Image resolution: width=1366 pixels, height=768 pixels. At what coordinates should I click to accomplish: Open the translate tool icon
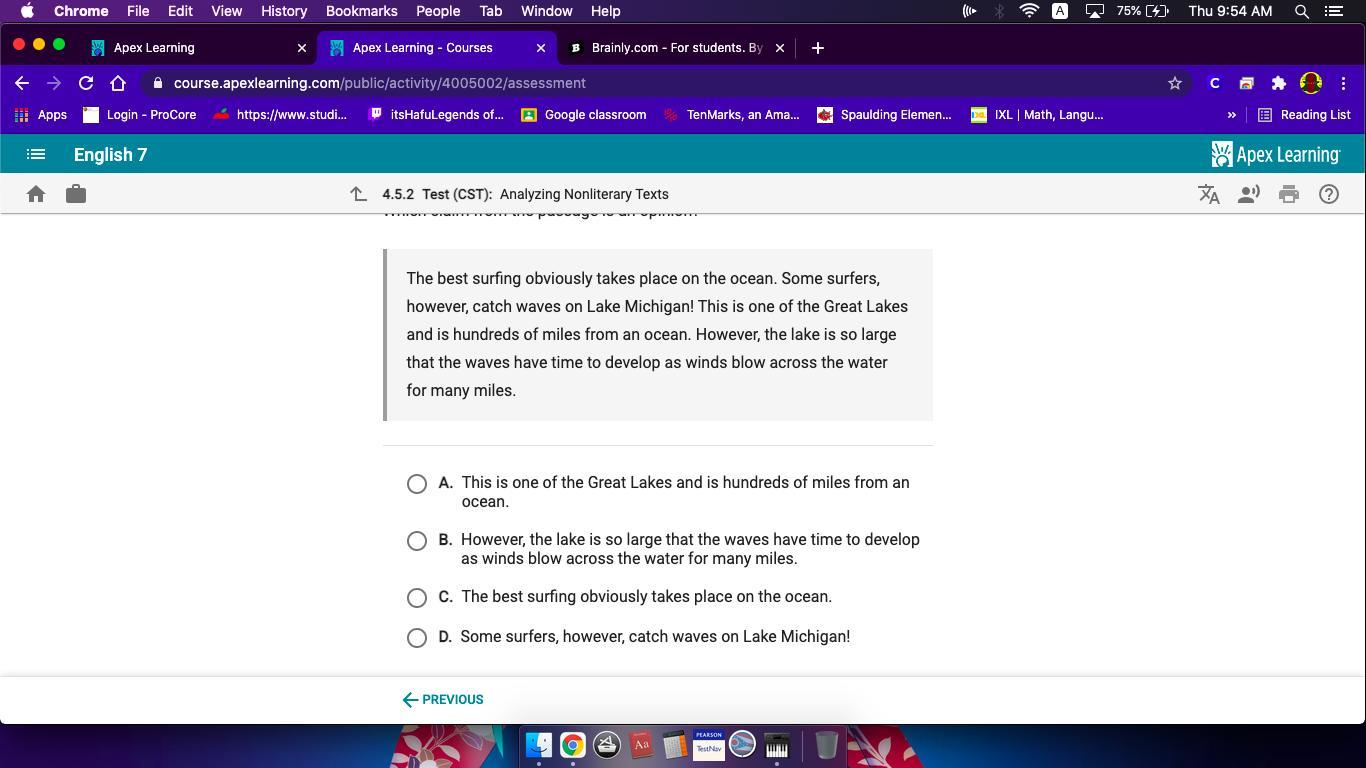pos(1209,194)
